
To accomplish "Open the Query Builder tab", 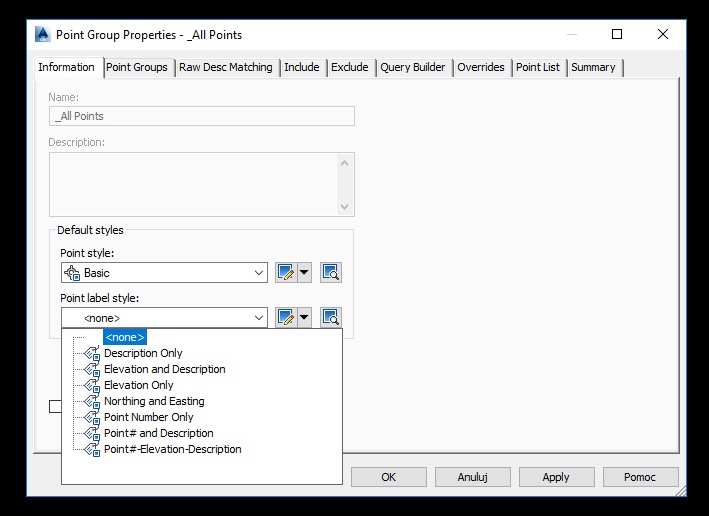I will tap(412, 67).
